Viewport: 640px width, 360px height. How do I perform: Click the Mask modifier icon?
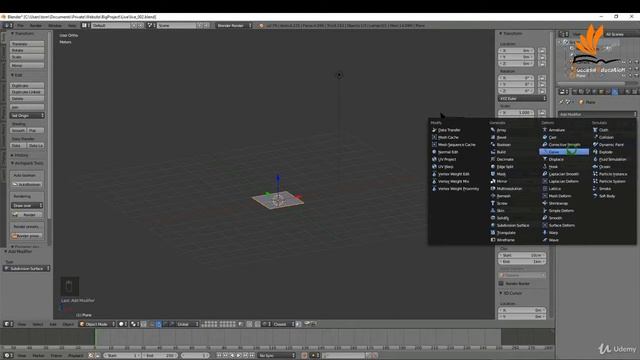coord(493,174)
